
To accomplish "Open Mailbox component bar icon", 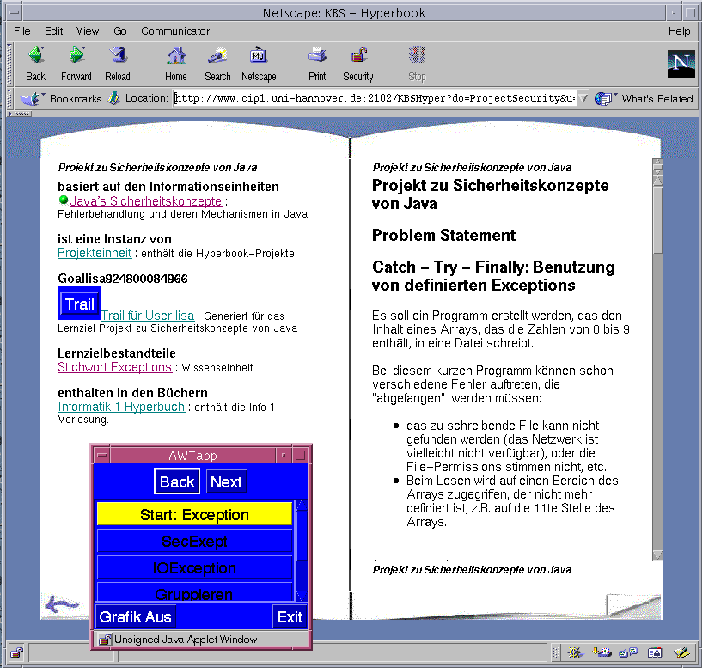I will (x=602, y=653).
